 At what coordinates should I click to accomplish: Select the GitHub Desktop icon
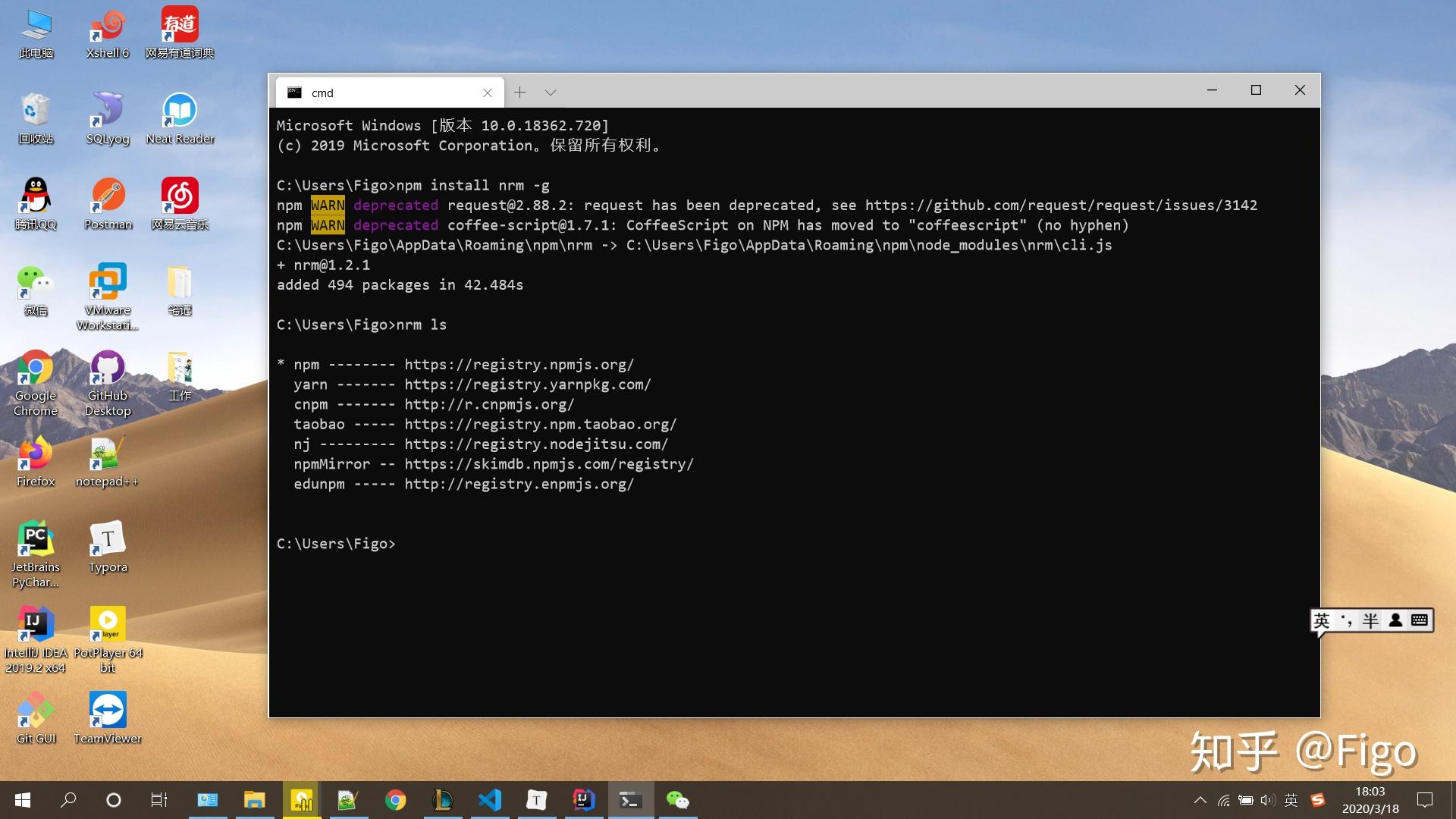click(108, 383)
